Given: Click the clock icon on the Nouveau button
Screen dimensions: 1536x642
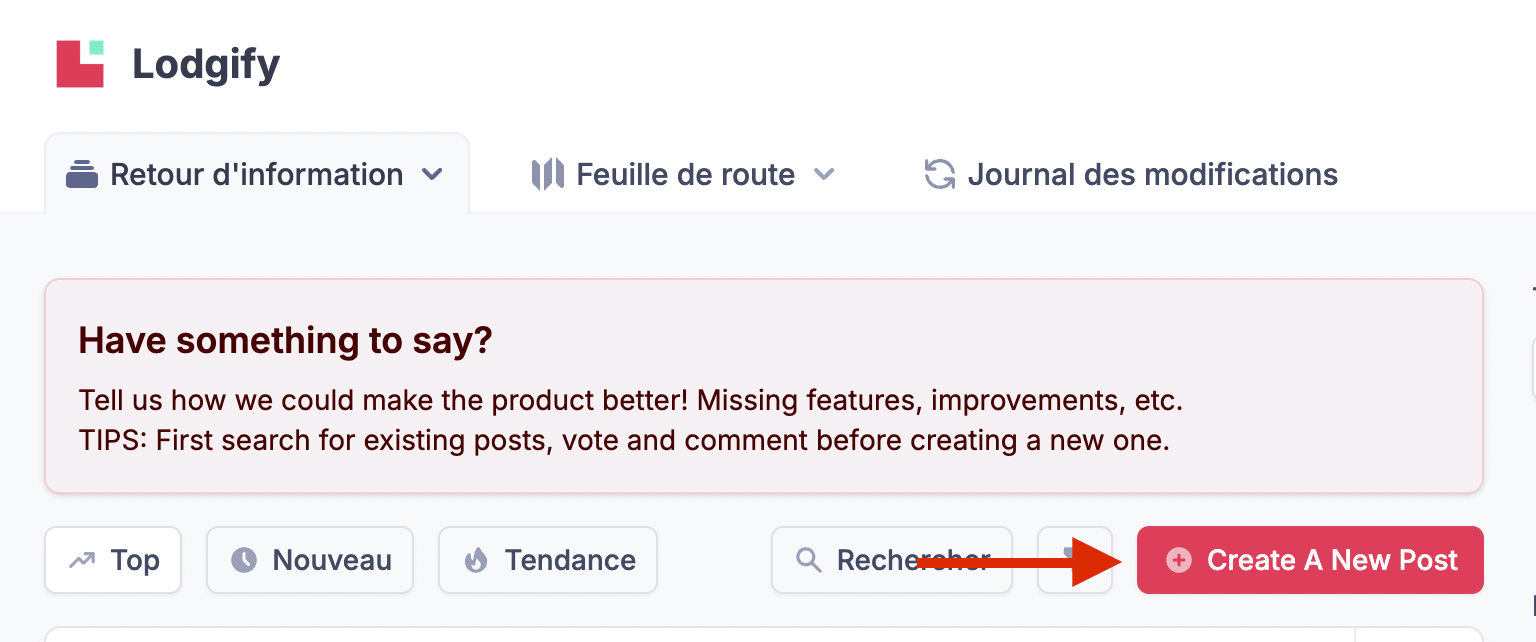Looking at the screenshot, I should (244, 560).
